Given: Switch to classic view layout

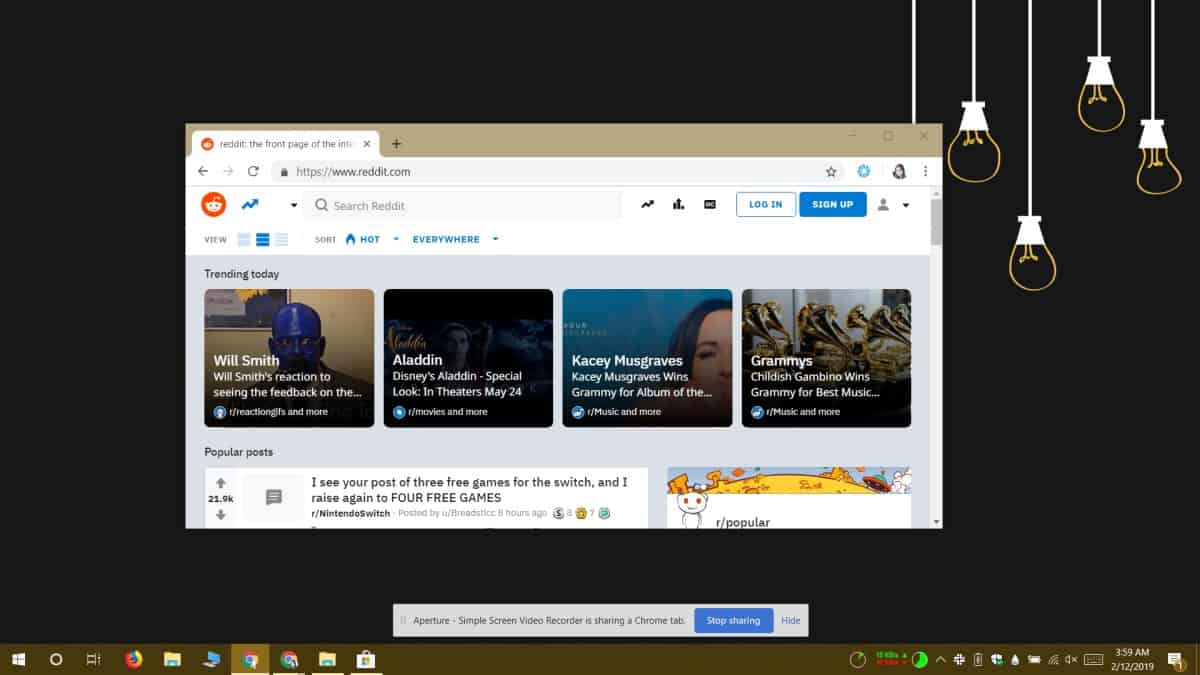Looking at the screenshot, I should click(263, 240).
